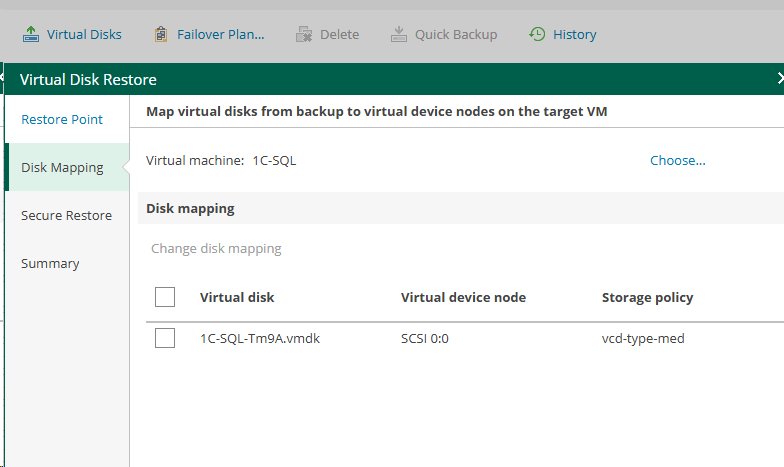This screenshot has width=784, height=467.
Task: Click the Virtual Disks upload icon
Action: (30, 35)
